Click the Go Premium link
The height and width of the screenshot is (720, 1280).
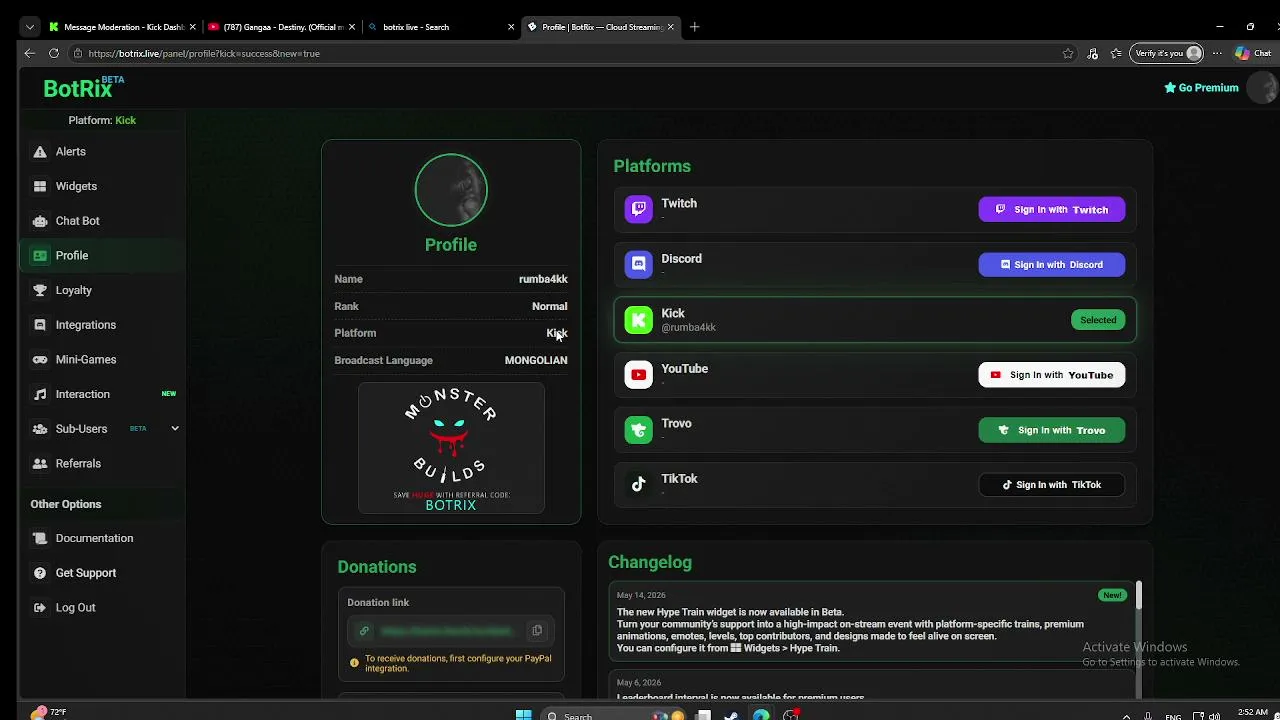[x=1201, y=88]
